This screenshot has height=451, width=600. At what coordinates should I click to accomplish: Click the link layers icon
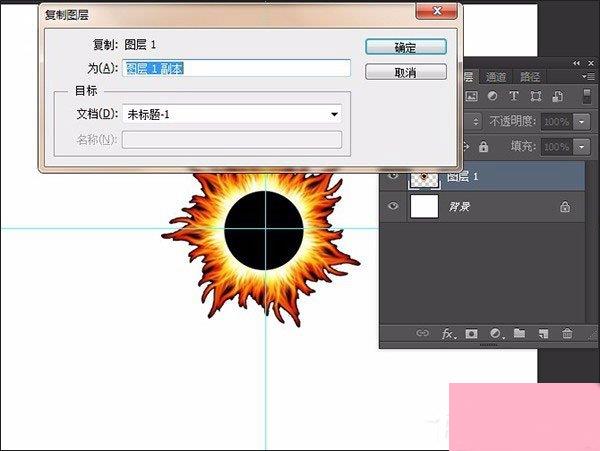(x=422, y=333)
